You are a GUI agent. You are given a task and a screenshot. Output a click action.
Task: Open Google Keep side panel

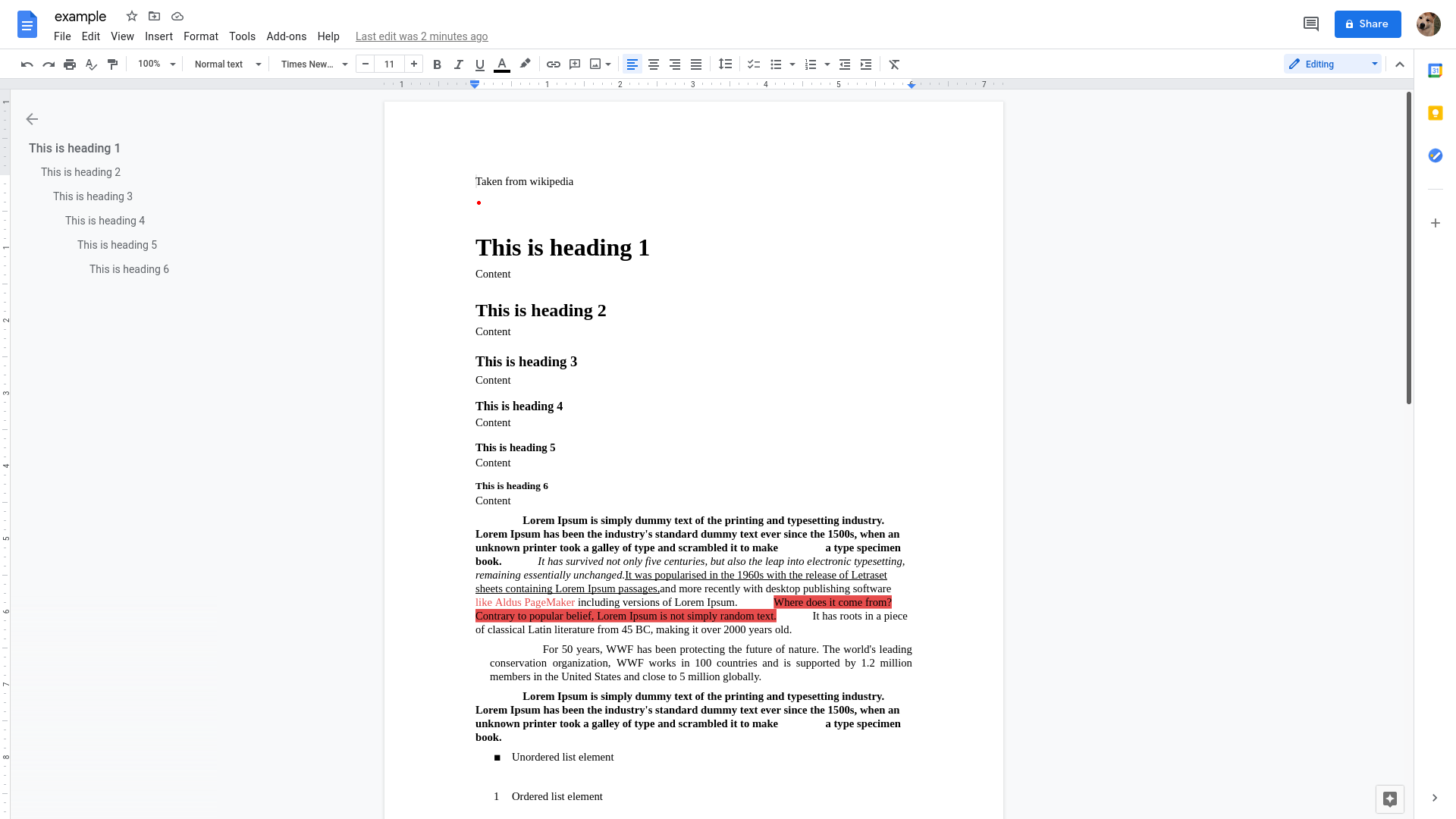(1435, 113)
